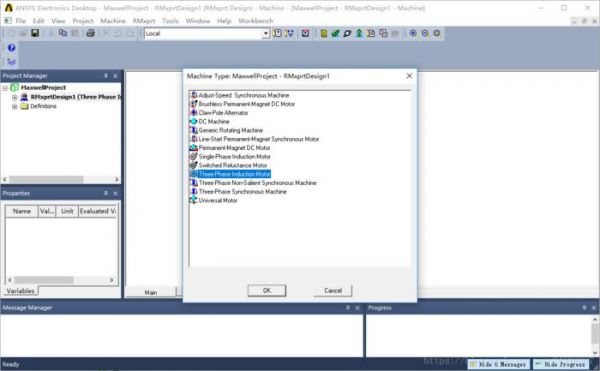Open the Local dropdown in toolbar

(266, 34)
